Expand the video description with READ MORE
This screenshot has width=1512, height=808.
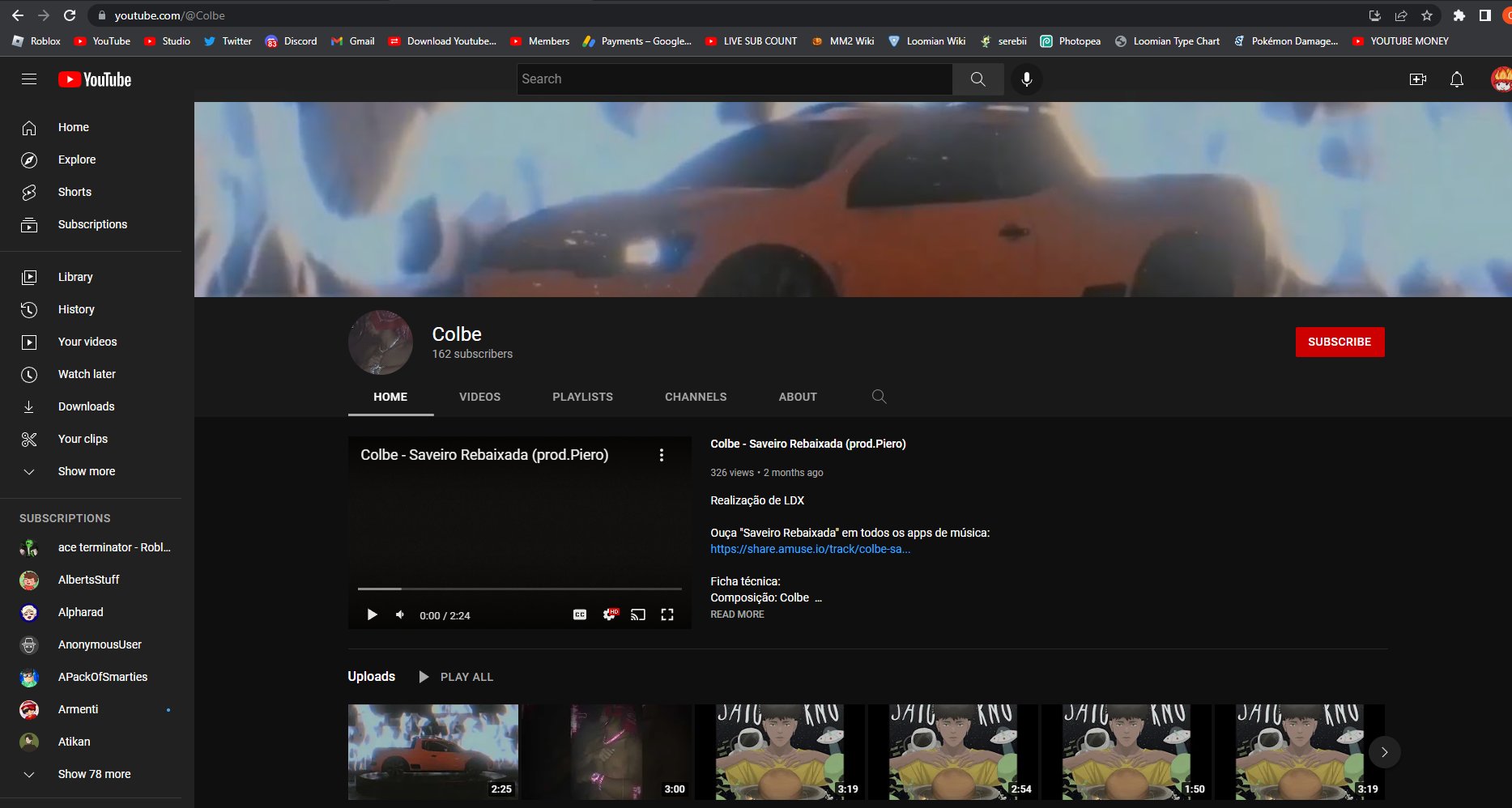pos(736,614)
